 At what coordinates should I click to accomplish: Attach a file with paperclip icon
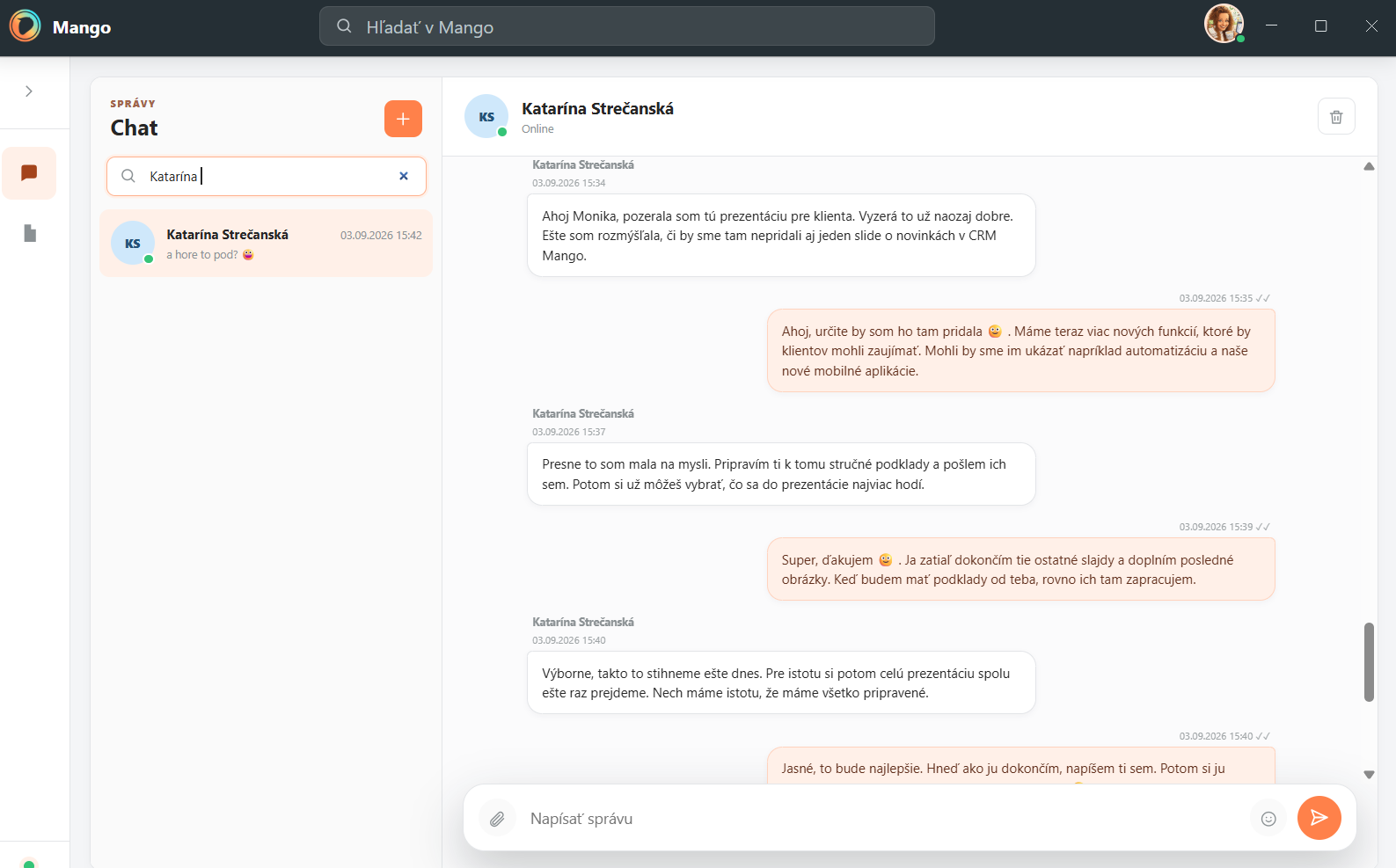(497, 819)
